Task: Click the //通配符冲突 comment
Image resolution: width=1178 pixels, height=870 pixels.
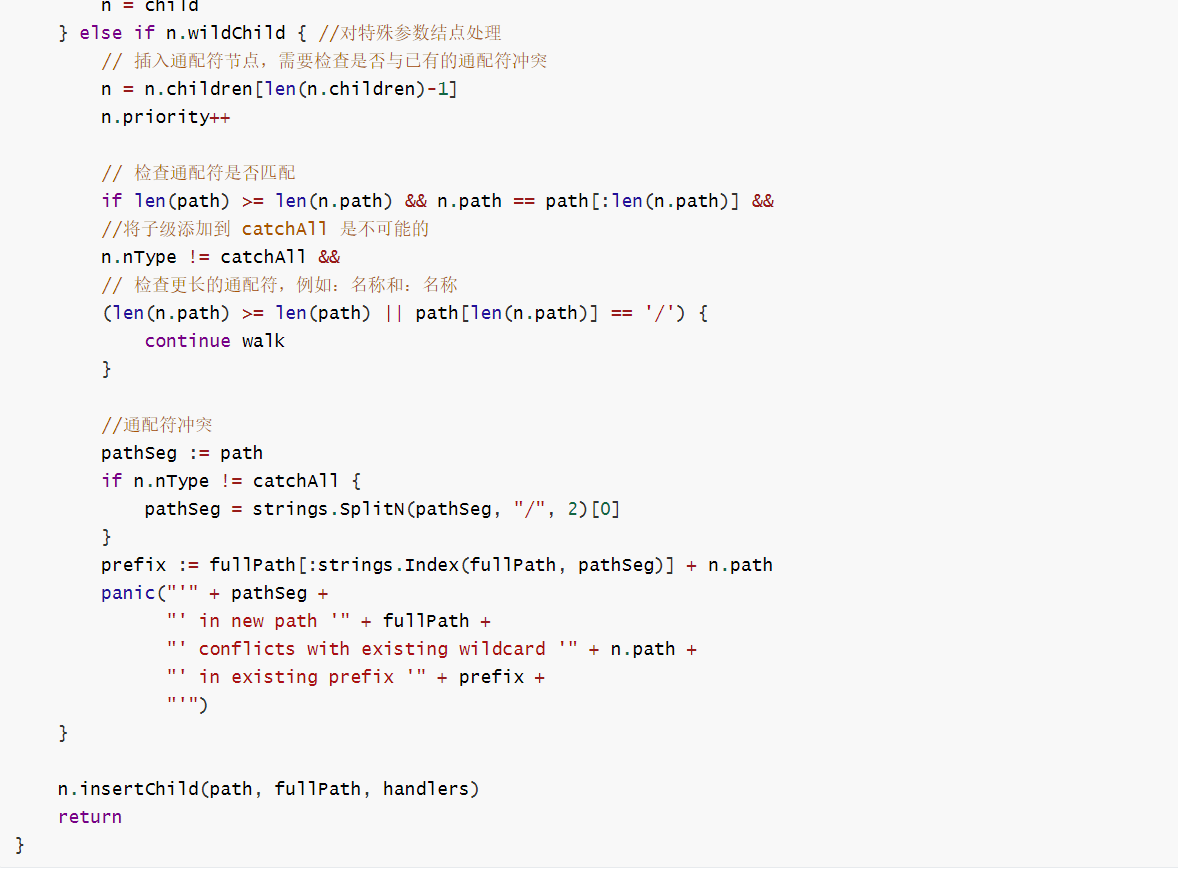Action: click(x=157, y=425)
